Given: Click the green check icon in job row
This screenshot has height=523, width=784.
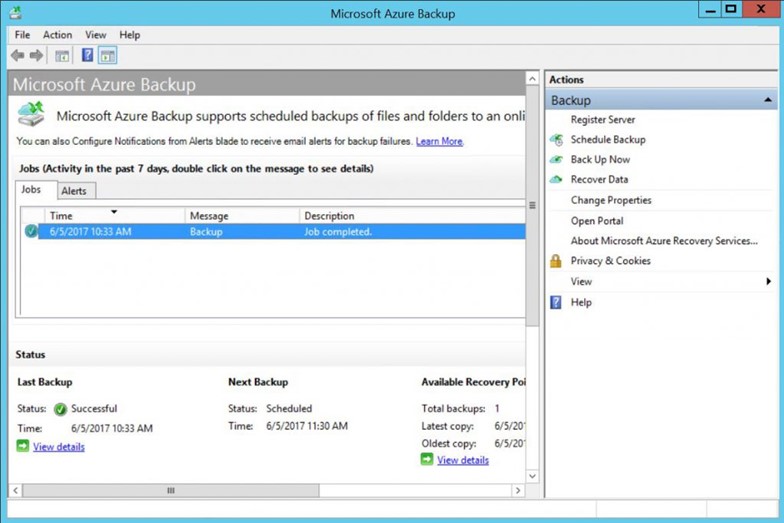Looking at the screenshot, I should [31, 231].
